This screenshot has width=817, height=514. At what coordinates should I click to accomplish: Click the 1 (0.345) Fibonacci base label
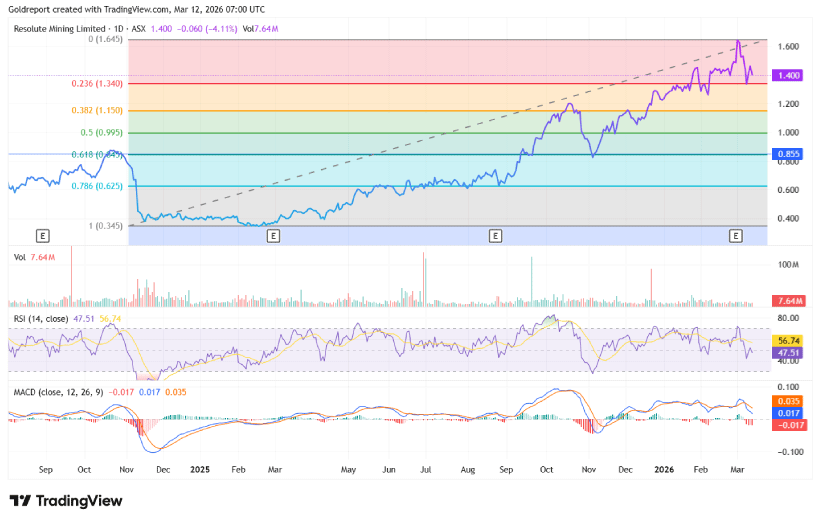point(105,226)
